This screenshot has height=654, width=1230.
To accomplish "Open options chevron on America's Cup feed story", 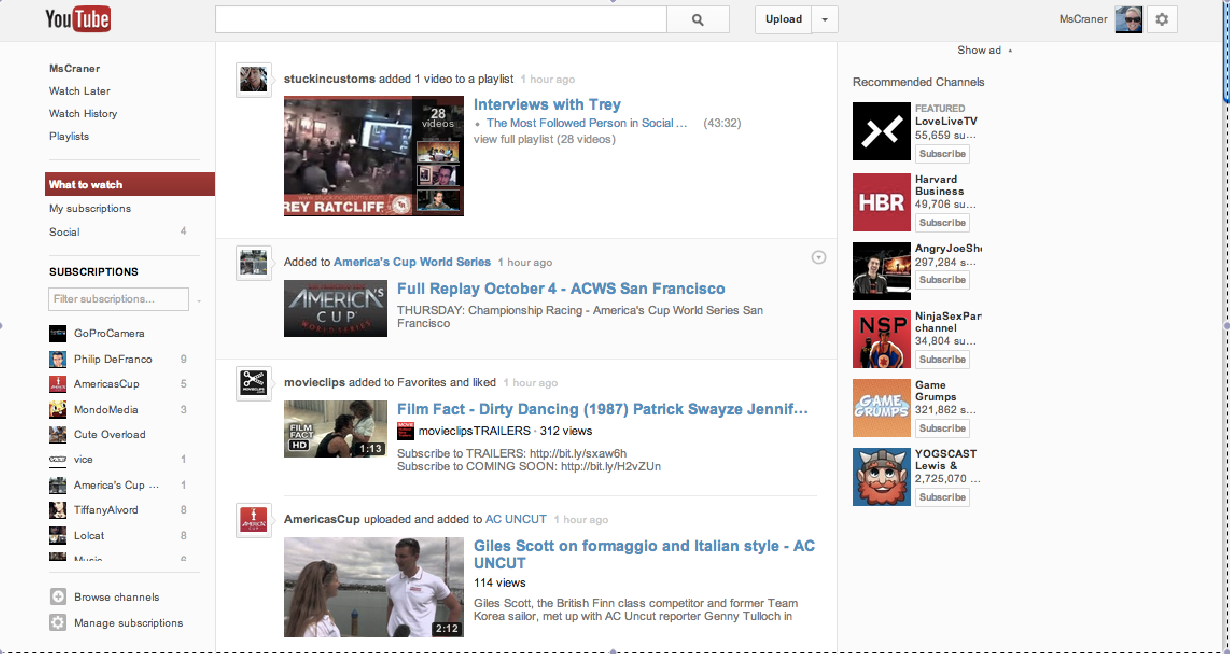I will pyautogui.click(x=819, y=257).
